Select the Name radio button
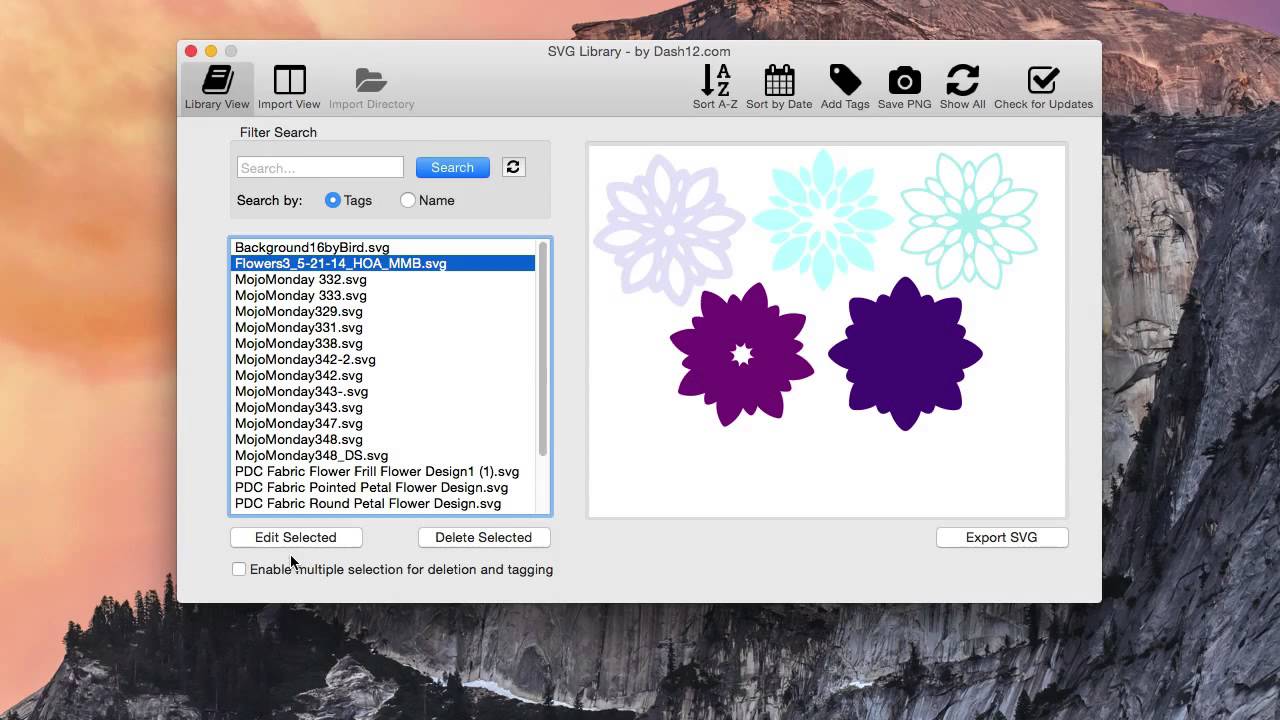The height and width of the screenshot is (720, 1280). pos(407,200)
